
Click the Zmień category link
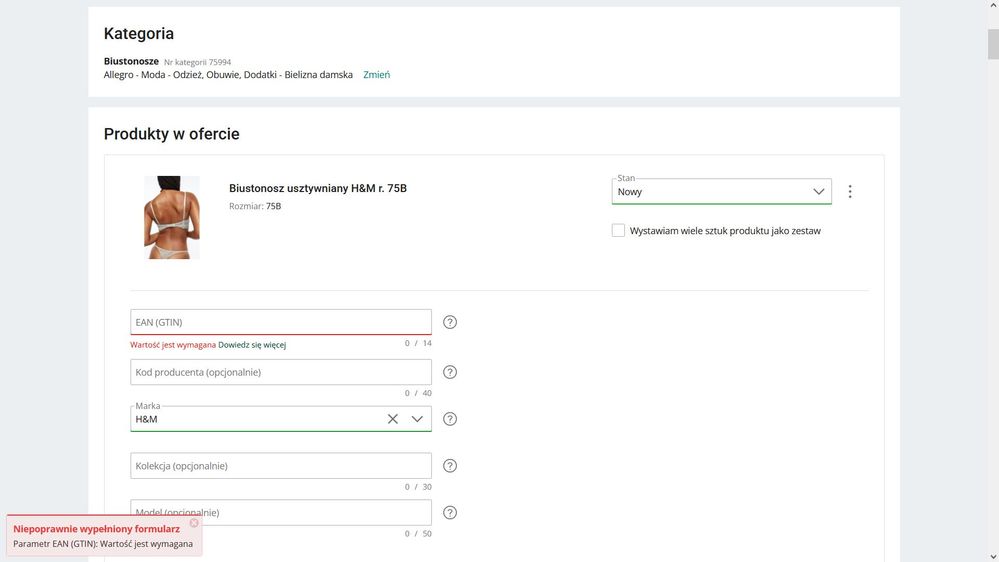(377, 75)
